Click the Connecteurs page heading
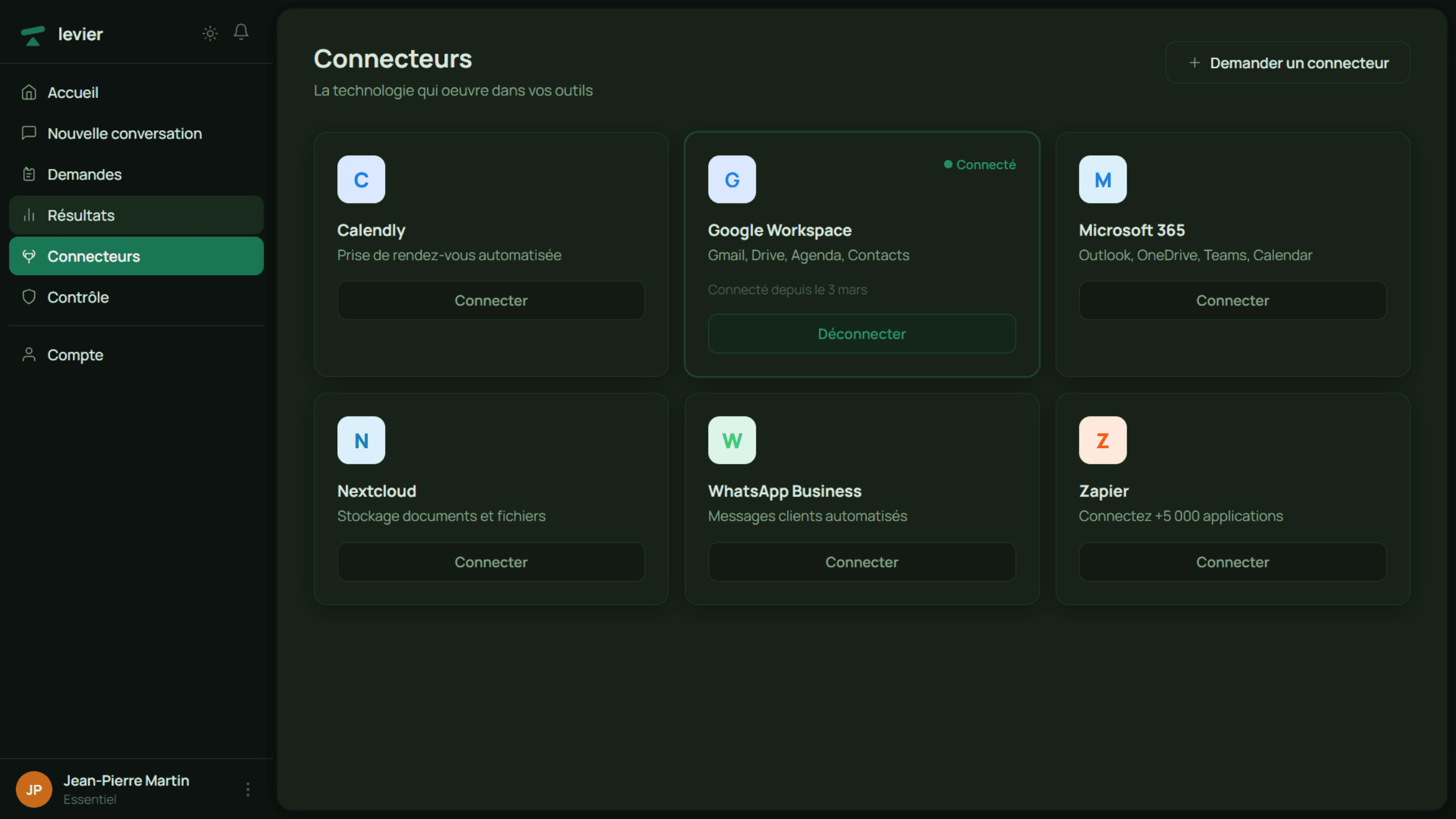The image size is (1456, 819). (x=393, y=59)
